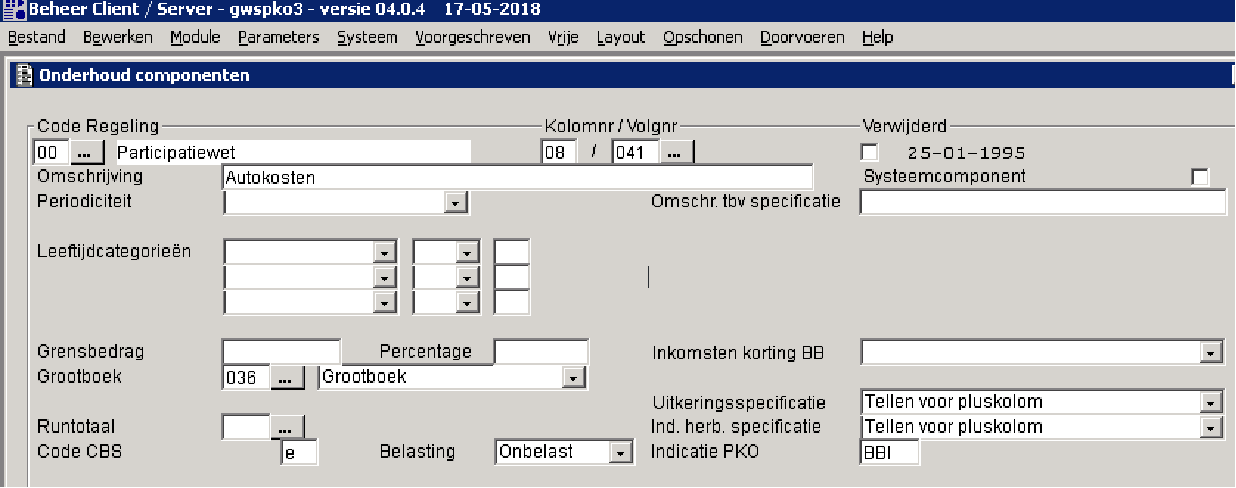Toggle the Systeemcomponent checkbox
This screenshot has height=488, width=1236.
[1200, 177]
